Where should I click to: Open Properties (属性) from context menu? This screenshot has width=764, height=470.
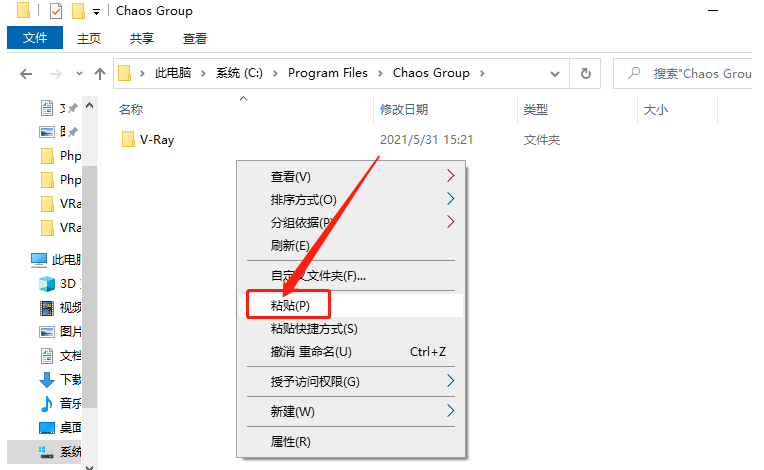tap(351, 442)
